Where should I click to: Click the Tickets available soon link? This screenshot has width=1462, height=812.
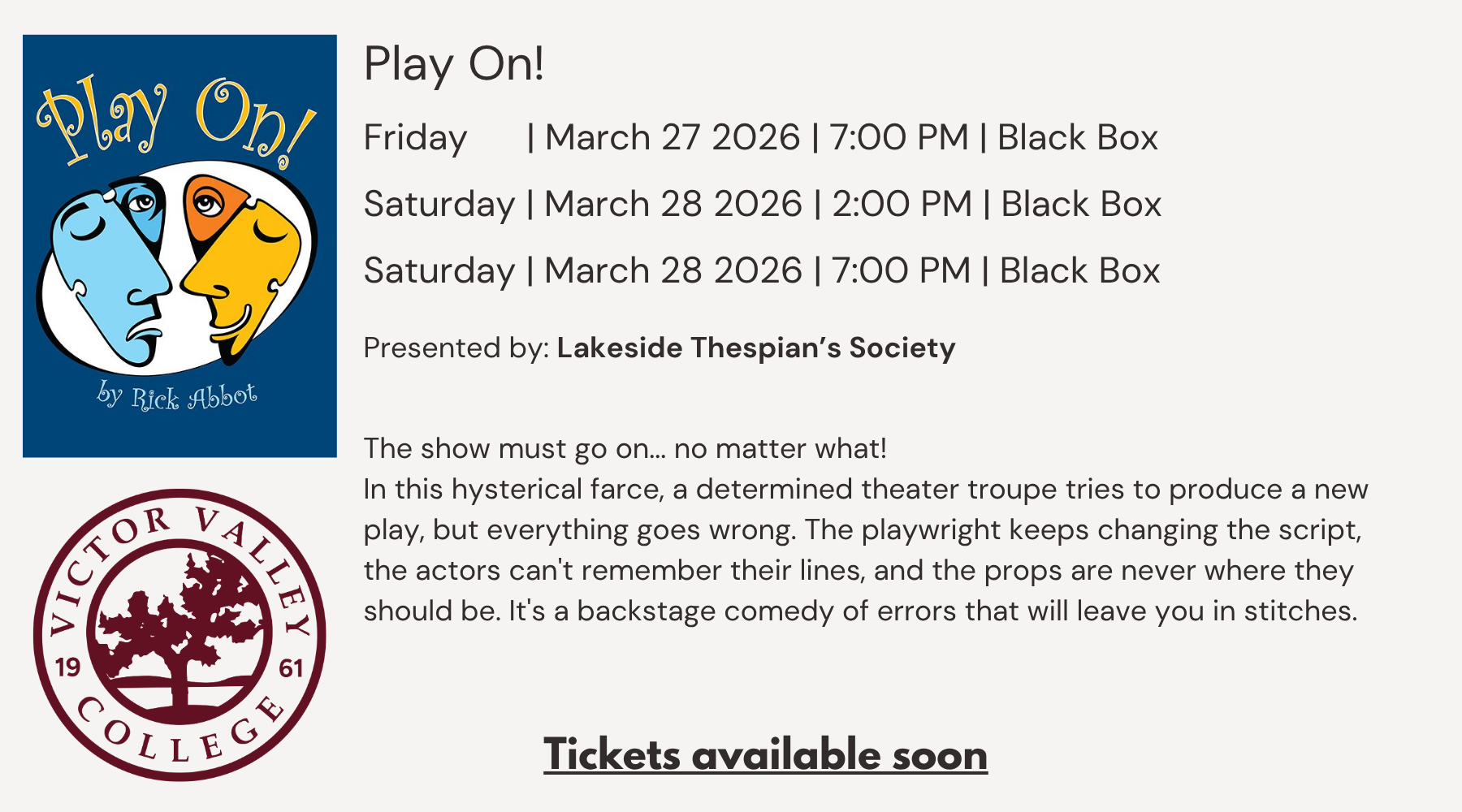coord(765,754)
